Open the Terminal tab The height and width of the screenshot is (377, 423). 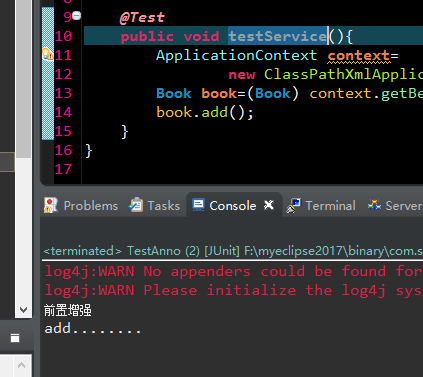(322, 206)
